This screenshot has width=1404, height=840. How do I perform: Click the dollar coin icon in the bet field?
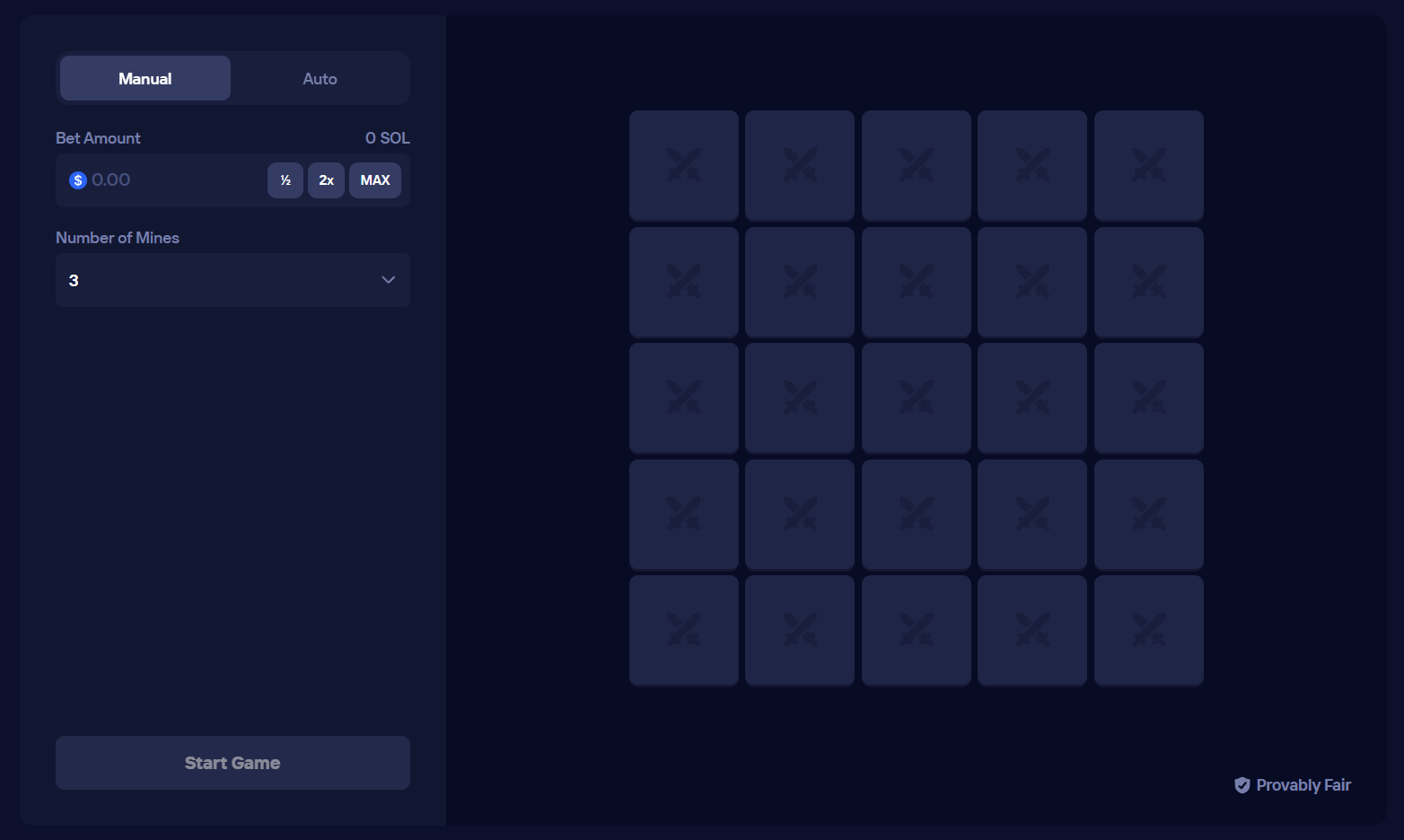[x=78, y=179]
